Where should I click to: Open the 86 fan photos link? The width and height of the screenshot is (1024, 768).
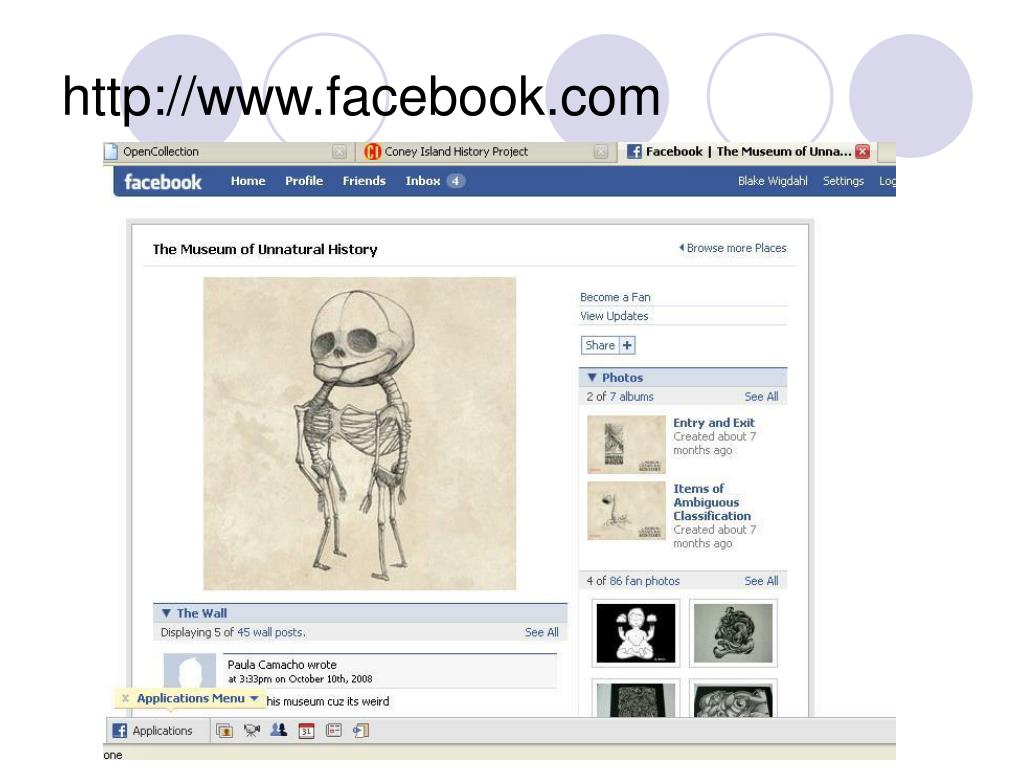(x=645, y=581)
